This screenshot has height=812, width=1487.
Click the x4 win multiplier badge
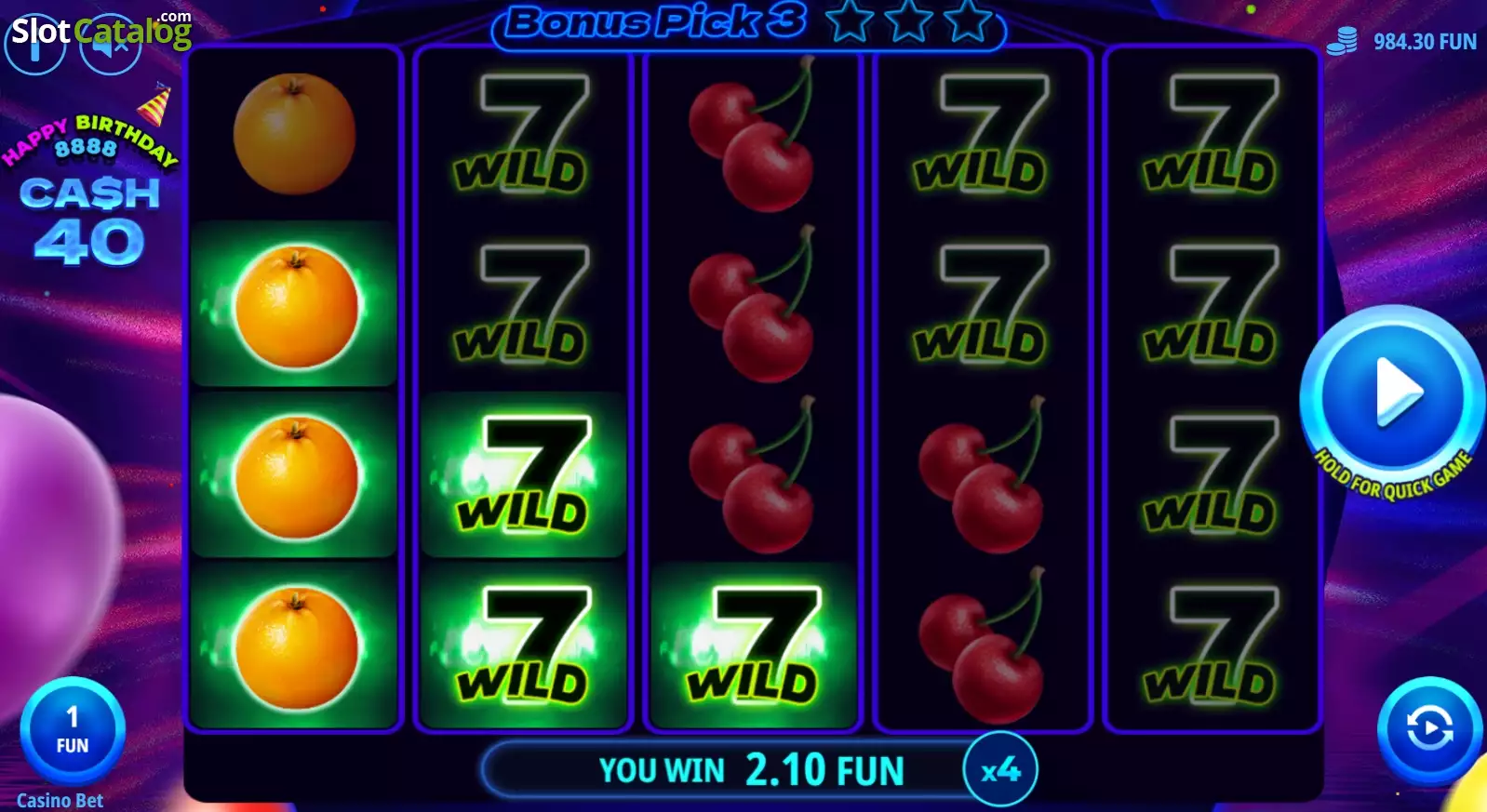pos(1000,769)
